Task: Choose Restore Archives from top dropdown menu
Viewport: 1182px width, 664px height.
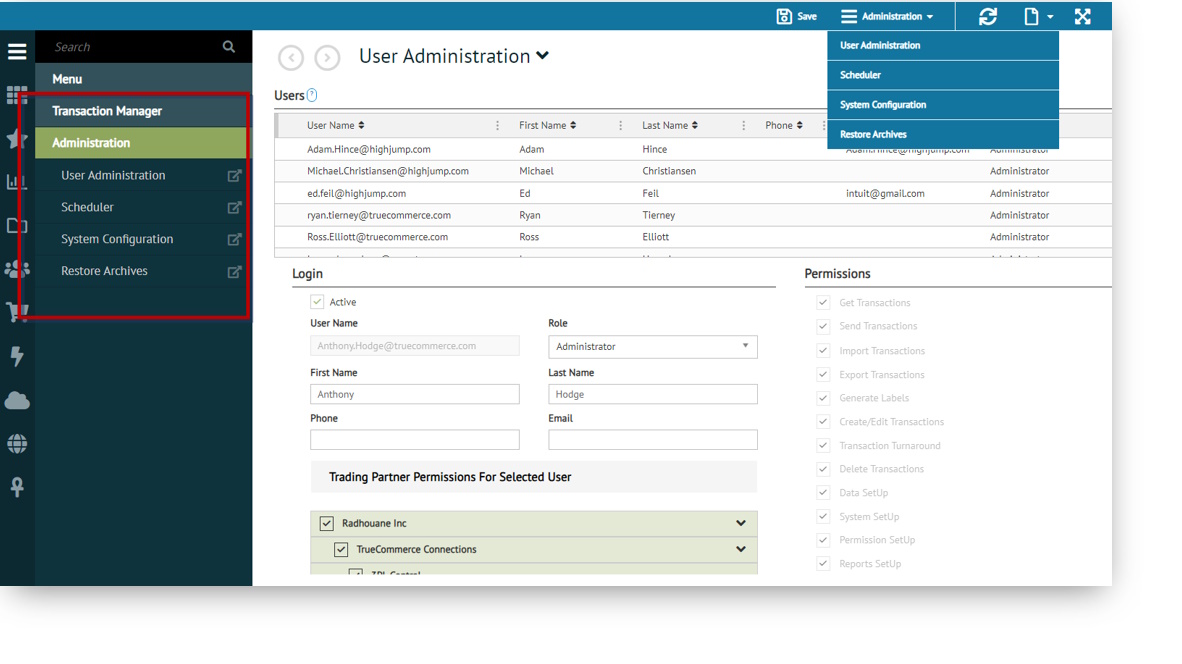Action: pyautogui.click(x=873, y=134)
